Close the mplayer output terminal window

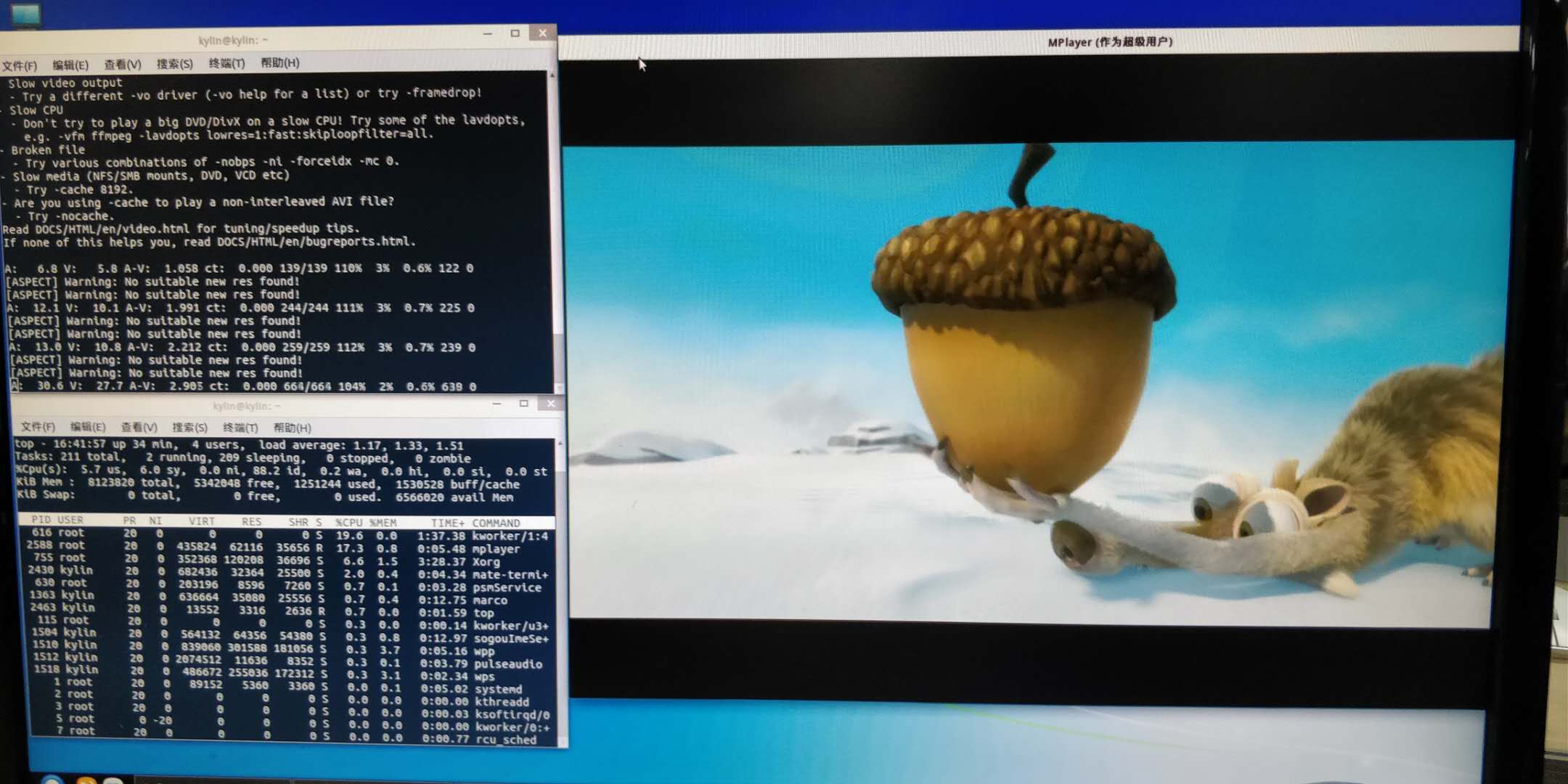[x=542, y=33]
